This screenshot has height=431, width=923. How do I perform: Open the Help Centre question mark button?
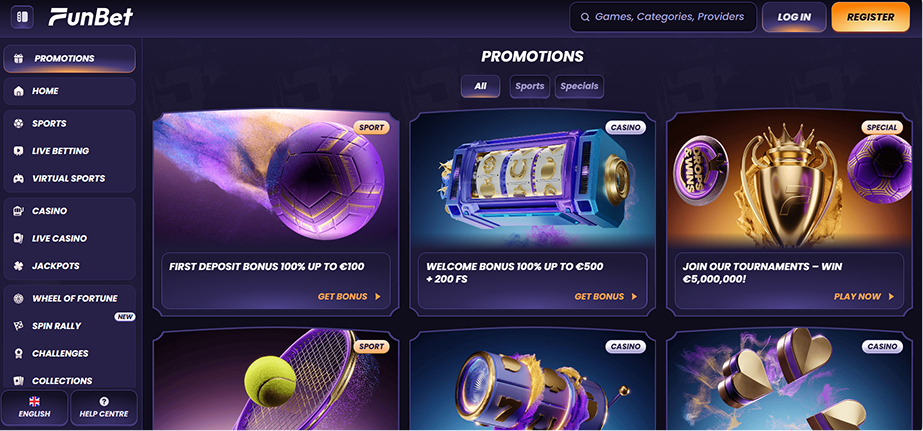(x=104, y=407)
